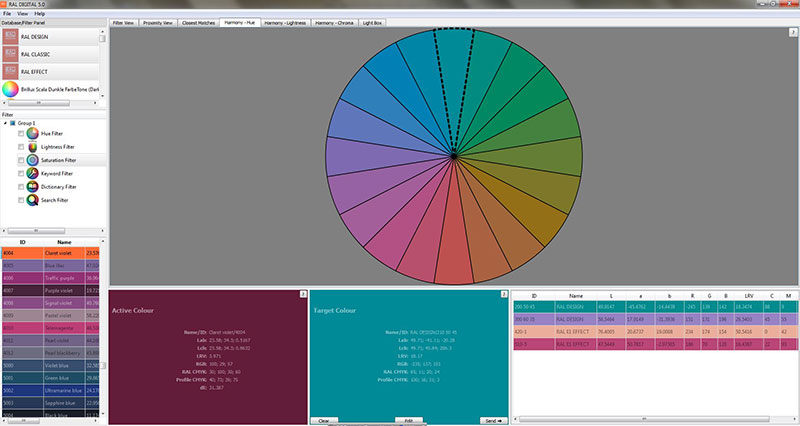Select the Blue lilac row
This screenshot has height=426, width=800.
pyautogui.click(x=51, y=266)
